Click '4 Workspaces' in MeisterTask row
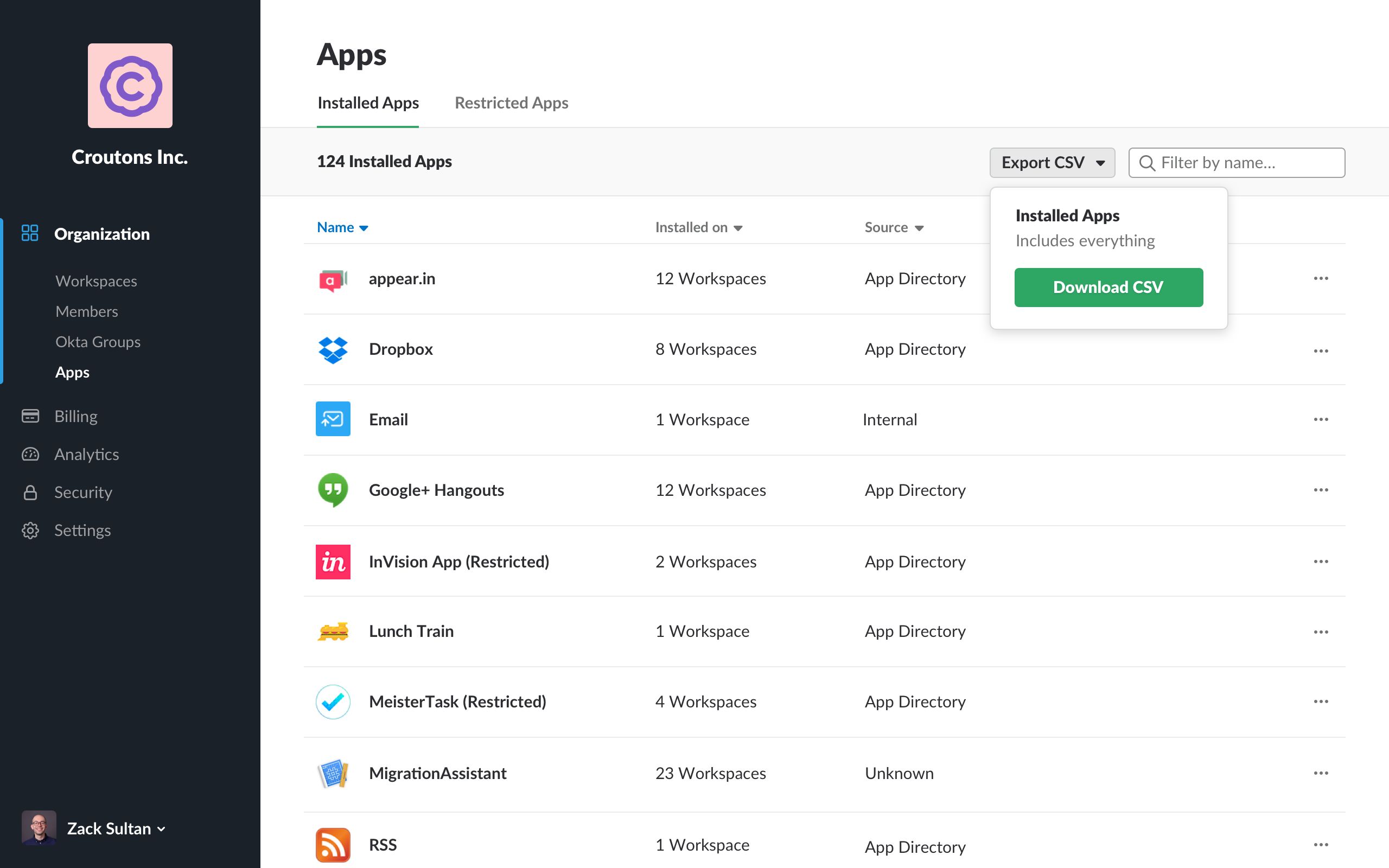 (x=706, y=701)
